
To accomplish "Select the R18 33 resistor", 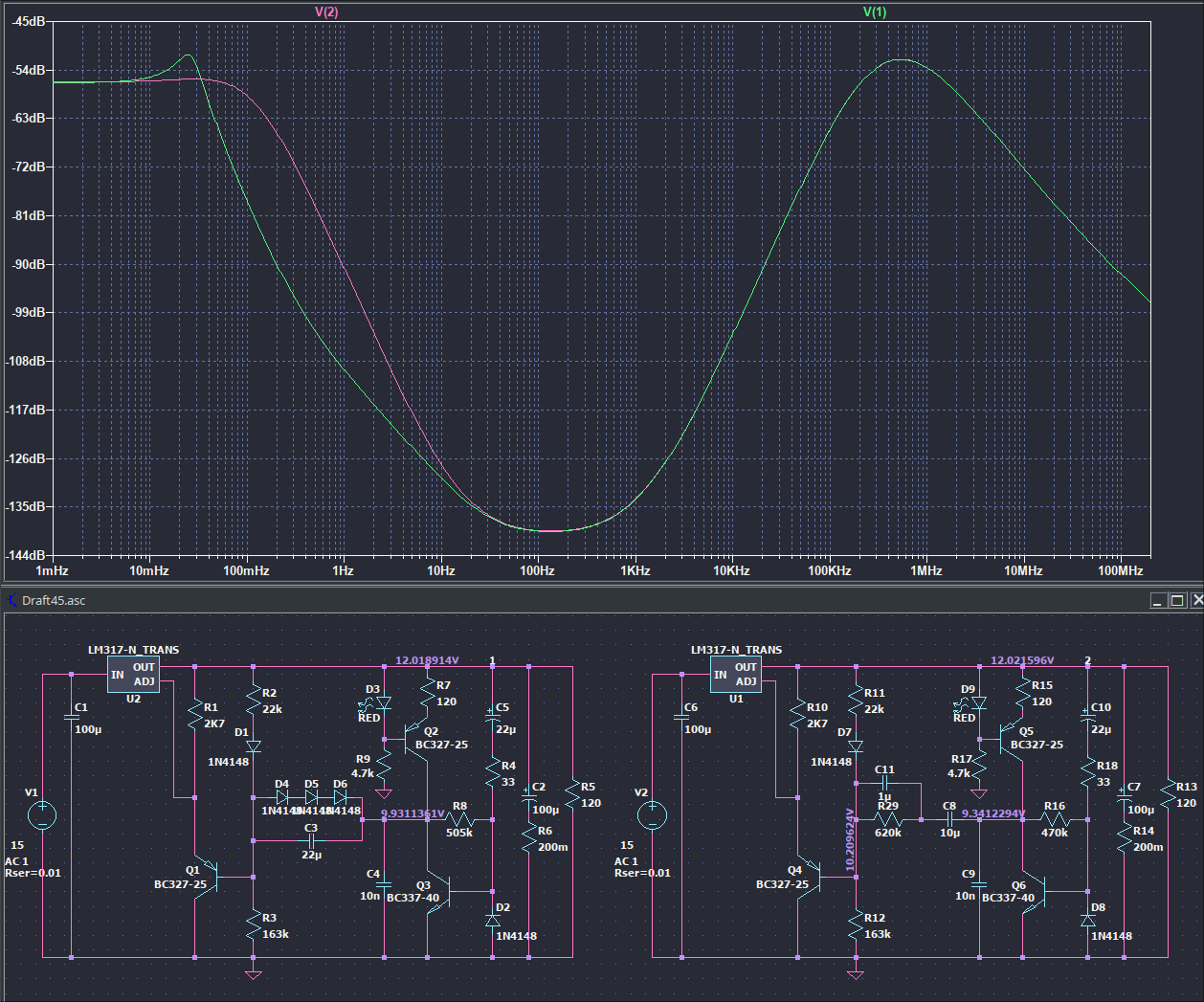I will tap(1087, 773).
